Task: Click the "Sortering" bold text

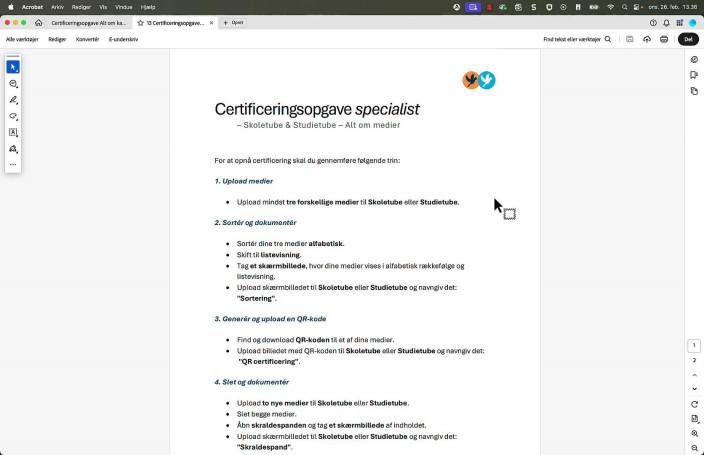Action: pos(256,298)
